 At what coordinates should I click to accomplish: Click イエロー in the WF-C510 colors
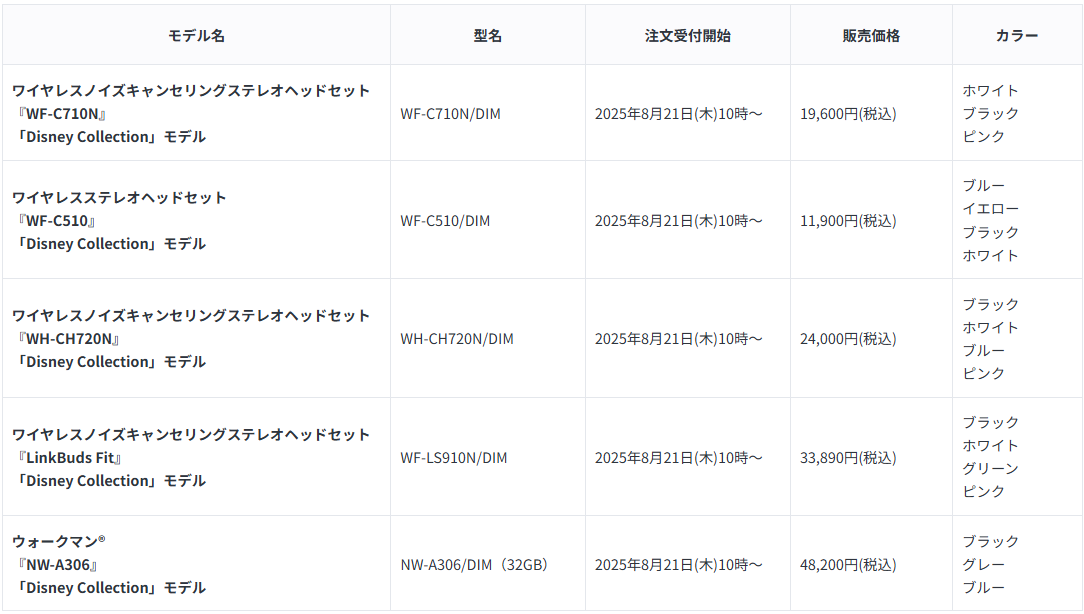coord(991,209)
